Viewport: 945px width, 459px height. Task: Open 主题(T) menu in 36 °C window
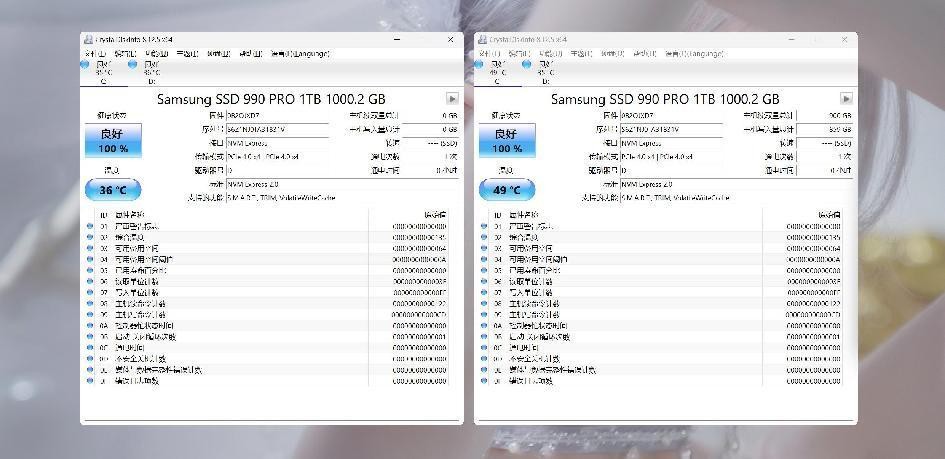[x=187, y=54]
